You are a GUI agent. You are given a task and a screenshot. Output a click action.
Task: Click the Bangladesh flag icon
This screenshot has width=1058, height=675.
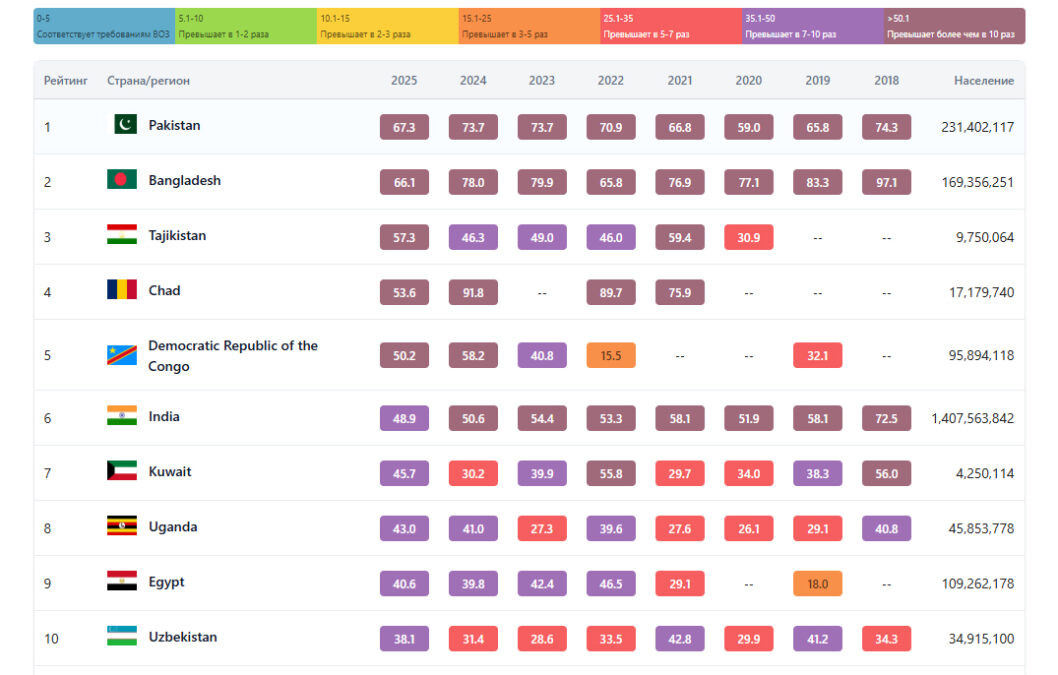coord(122,180)
